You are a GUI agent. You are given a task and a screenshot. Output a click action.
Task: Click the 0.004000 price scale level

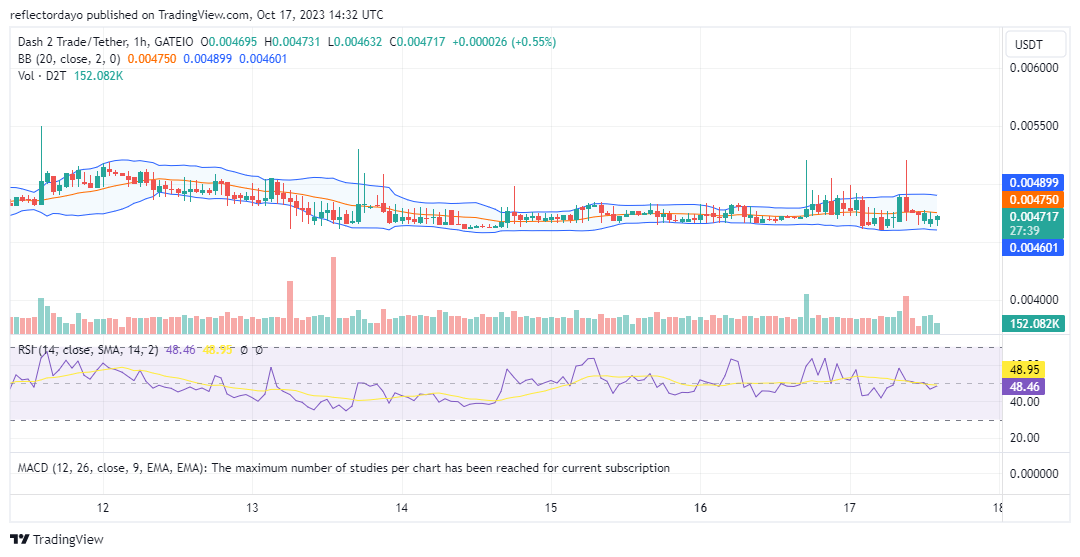[x=1034, y=299]
